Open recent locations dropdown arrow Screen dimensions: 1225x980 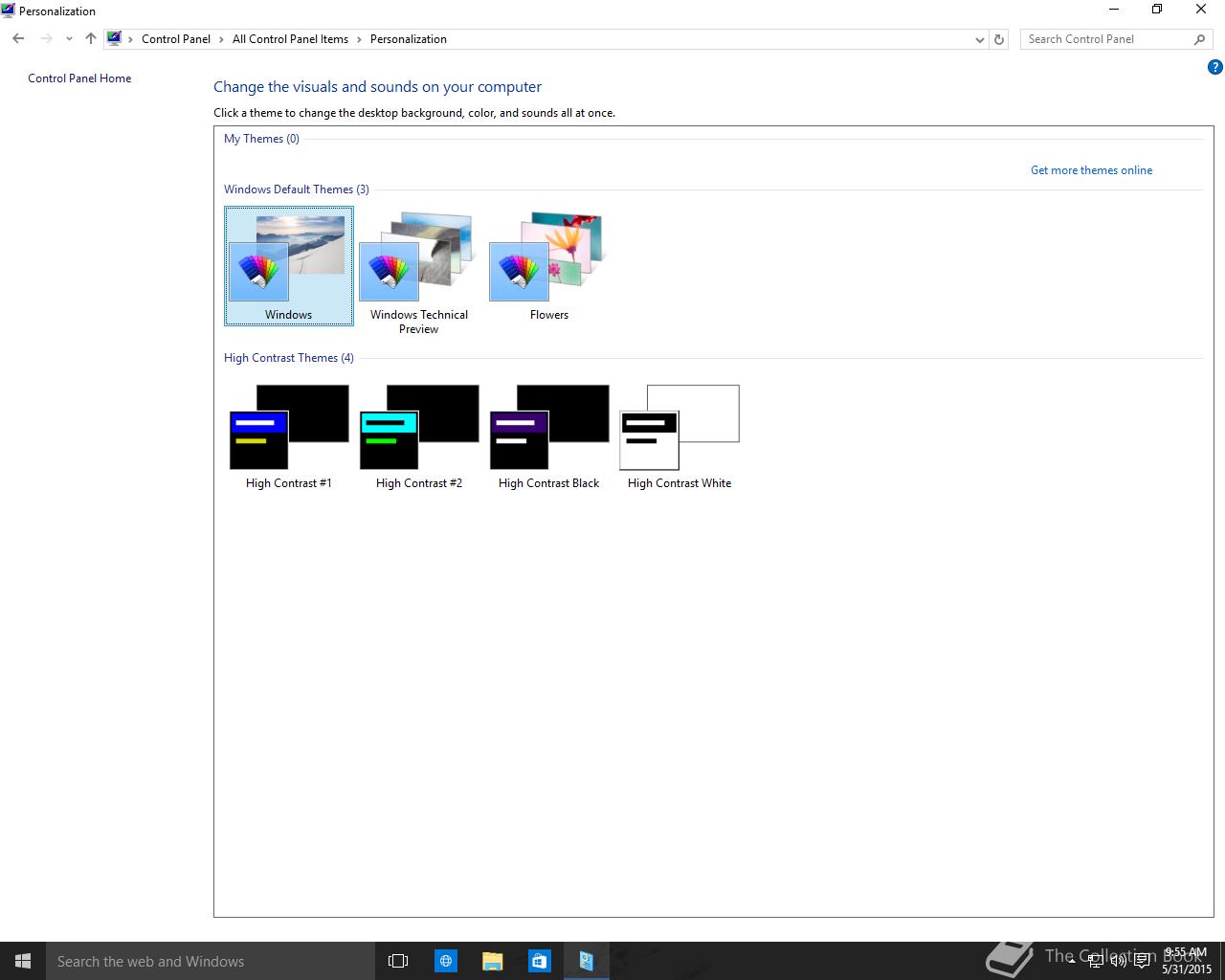pyautogui.click(x=69, y=39)
